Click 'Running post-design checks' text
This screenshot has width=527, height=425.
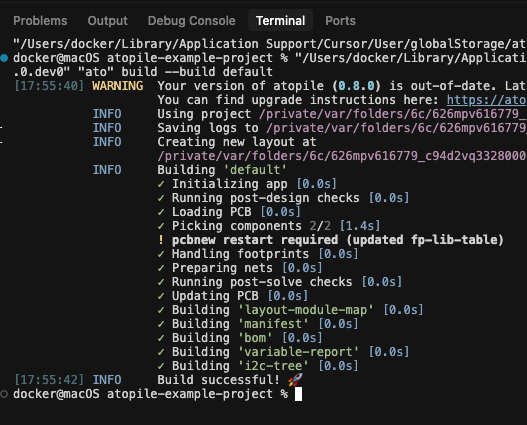point(266,198)
